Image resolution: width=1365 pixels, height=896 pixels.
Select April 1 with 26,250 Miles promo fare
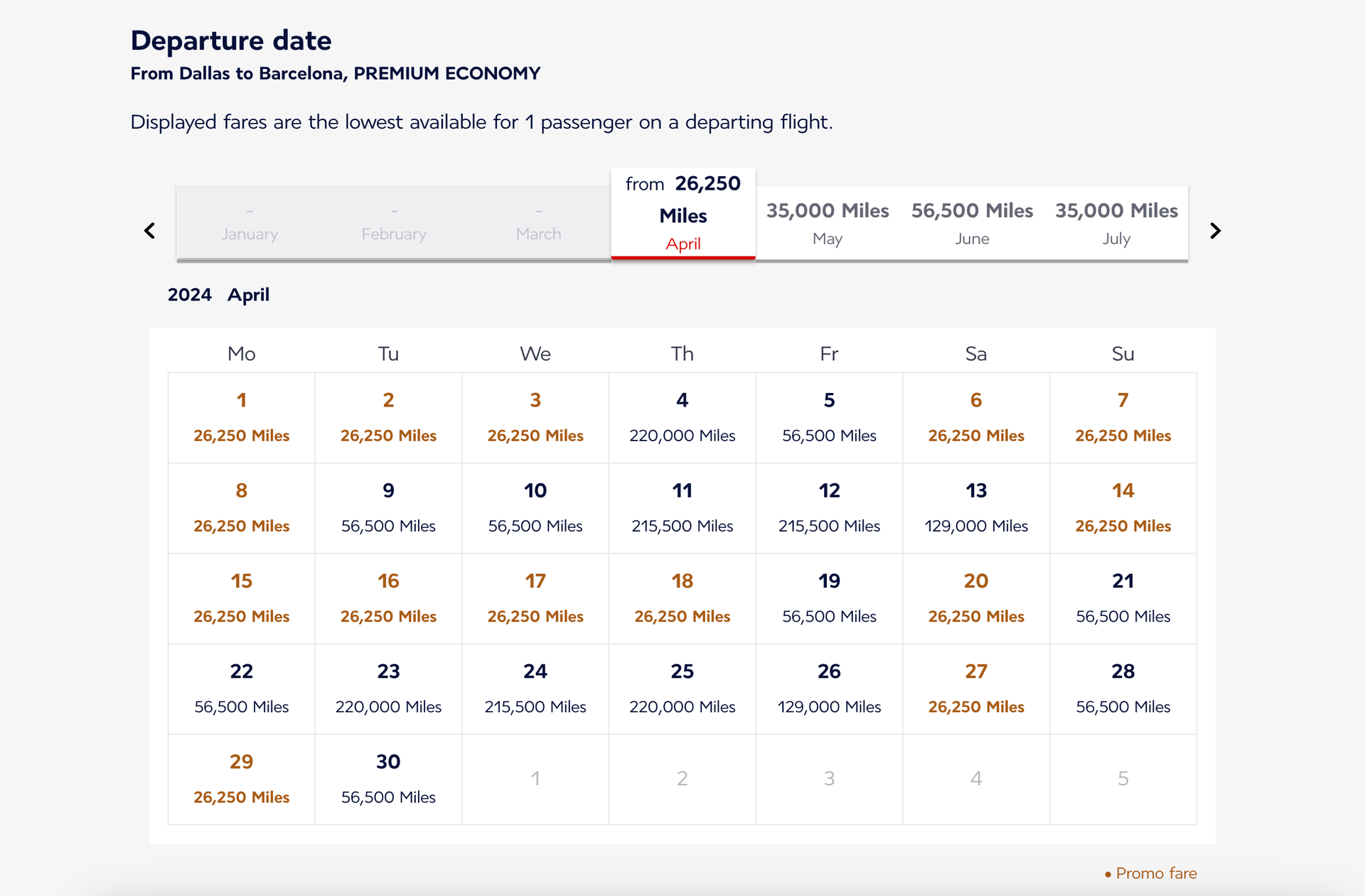click(x=241, y=418)
